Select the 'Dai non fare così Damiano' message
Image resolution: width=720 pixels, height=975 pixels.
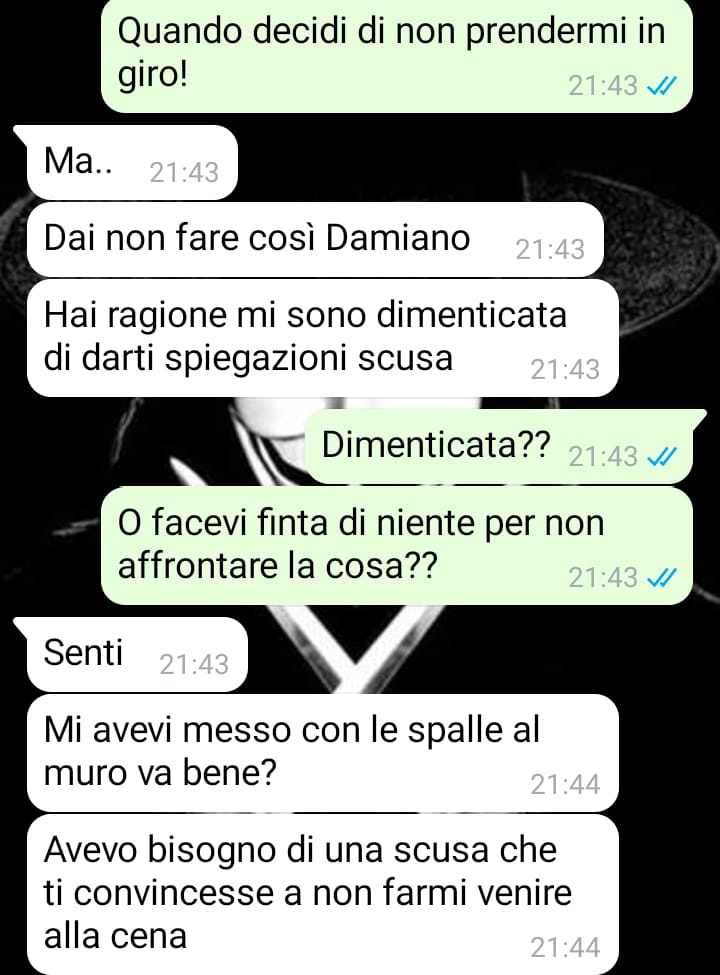pyautogui.click(x=315, y=239)
